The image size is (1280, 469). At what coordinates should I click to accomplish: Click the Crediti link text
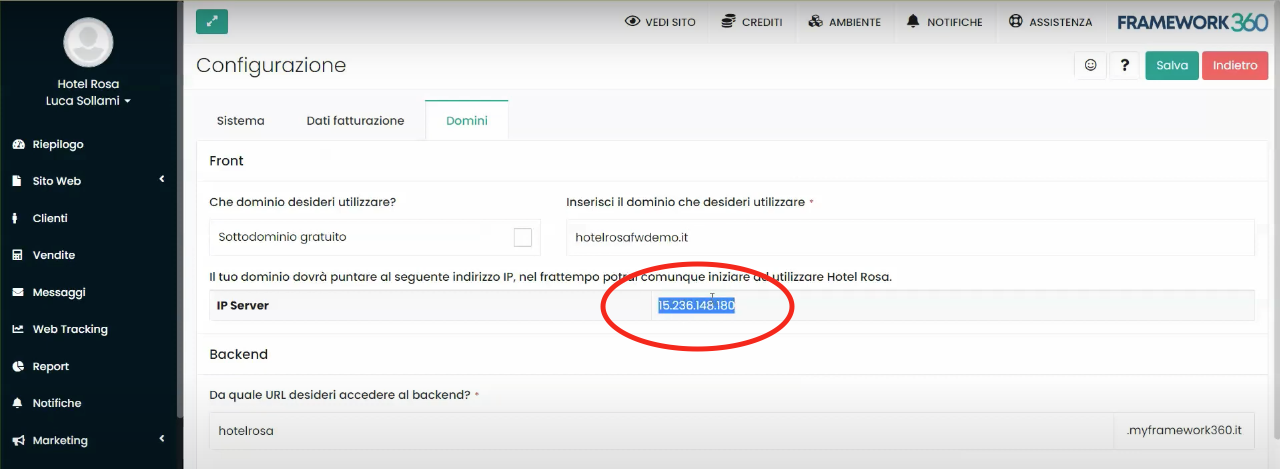(762, 22)
